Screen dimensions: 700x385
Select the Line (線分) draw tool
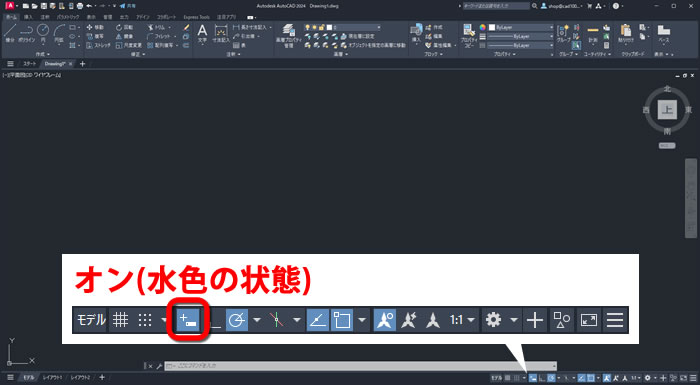(x=10, y=33)
